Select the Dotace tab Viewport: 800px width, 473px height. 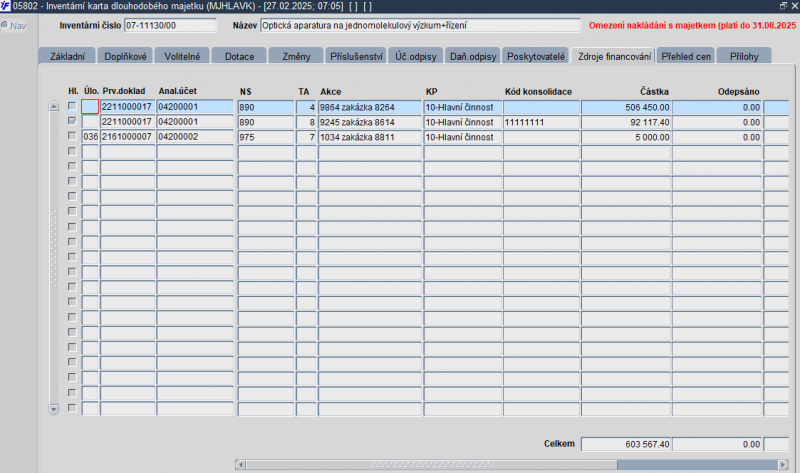point(239,56)
